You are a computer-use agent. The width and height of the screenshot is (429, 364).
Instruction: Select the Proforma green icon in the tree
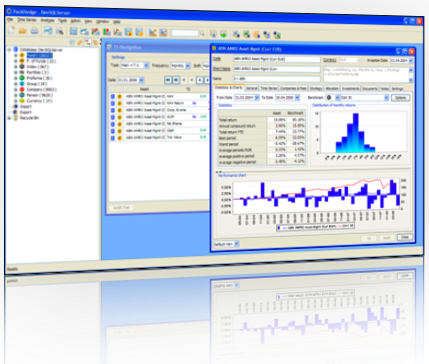(x=22, y=78)
